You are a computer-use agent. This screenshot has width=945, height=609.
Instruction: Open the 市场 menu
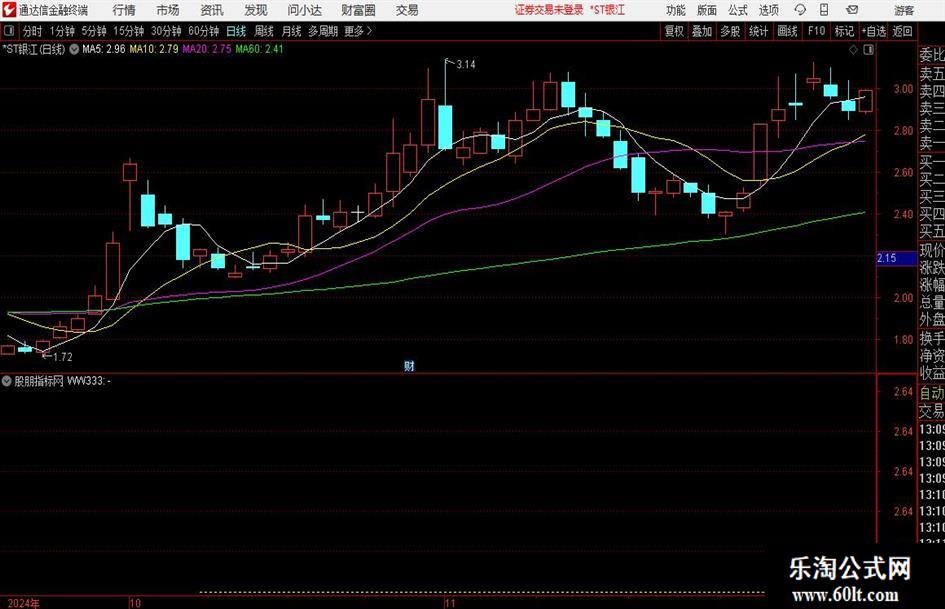click(168, 10)
